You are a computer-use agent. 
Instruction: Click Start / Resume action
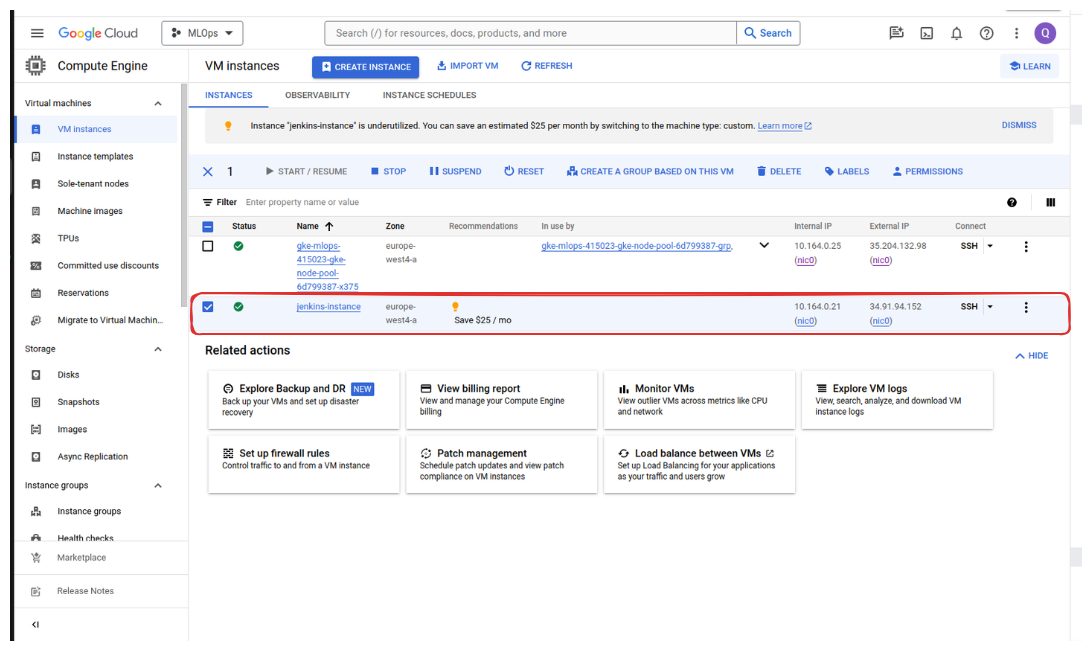(306, 172)
